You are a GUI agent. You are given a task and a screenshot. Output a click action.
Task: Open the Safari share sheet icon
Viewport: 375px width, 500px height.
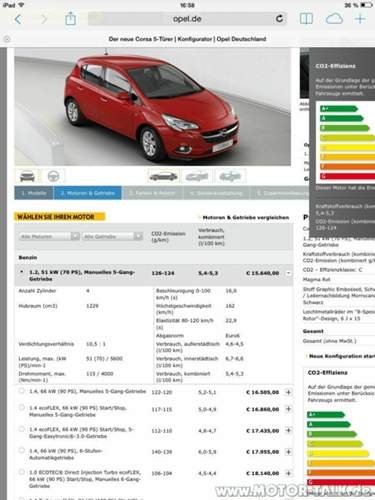(70, 18)
